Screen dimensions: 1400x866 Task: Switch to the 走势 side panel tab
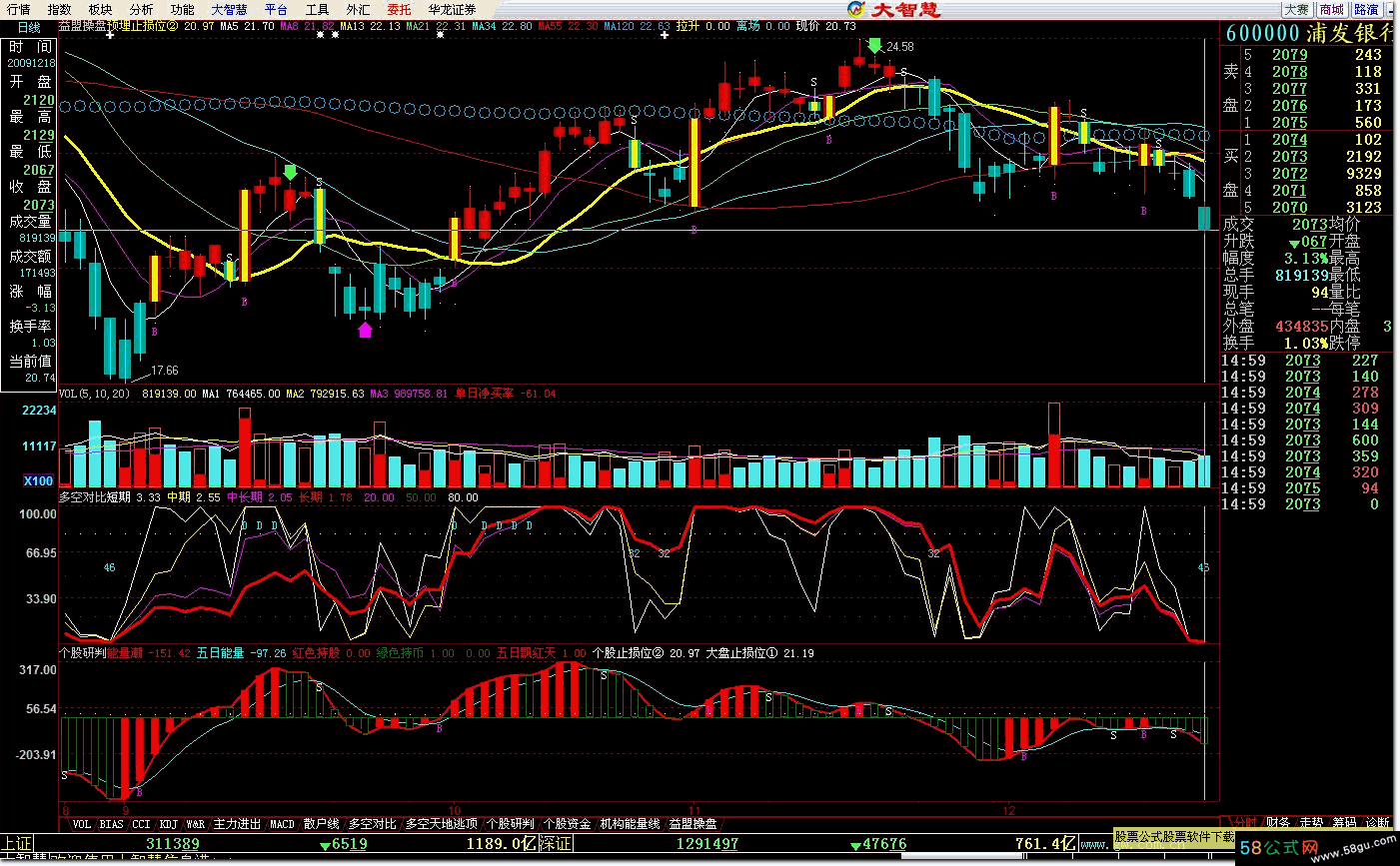[x=1311, y=823]
